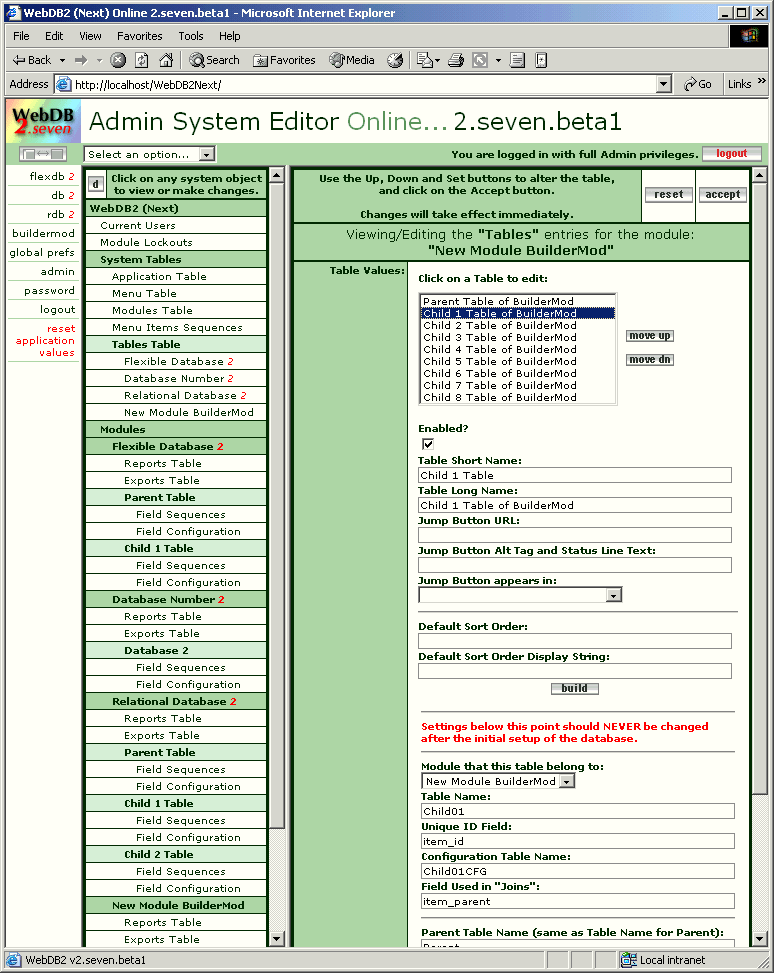Click the Back arrow toolbar button
The image size is (774, 973).
point(31,60)
